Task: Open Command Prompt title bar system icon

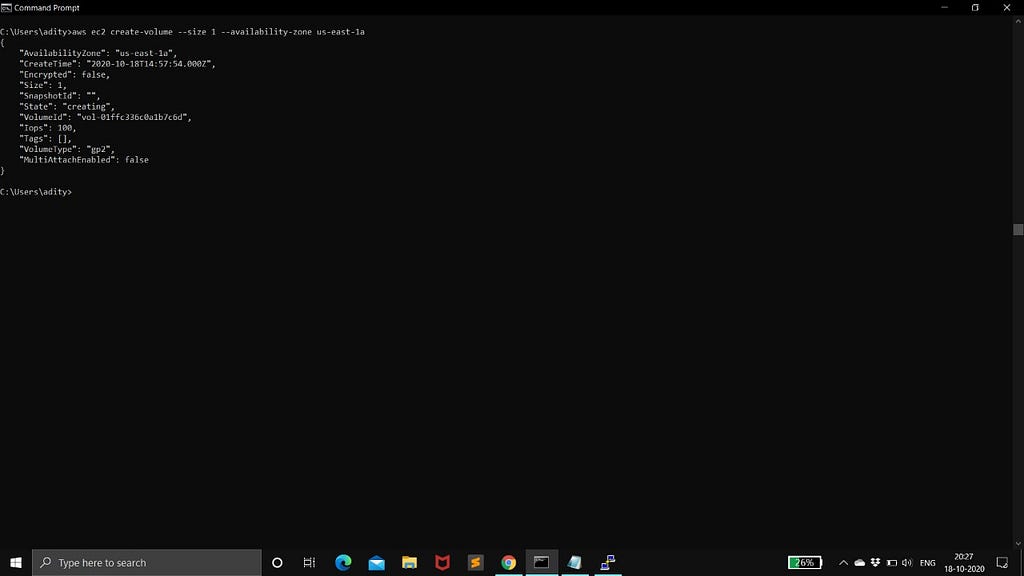Action: pyautogui.click(x=7, y=8)
